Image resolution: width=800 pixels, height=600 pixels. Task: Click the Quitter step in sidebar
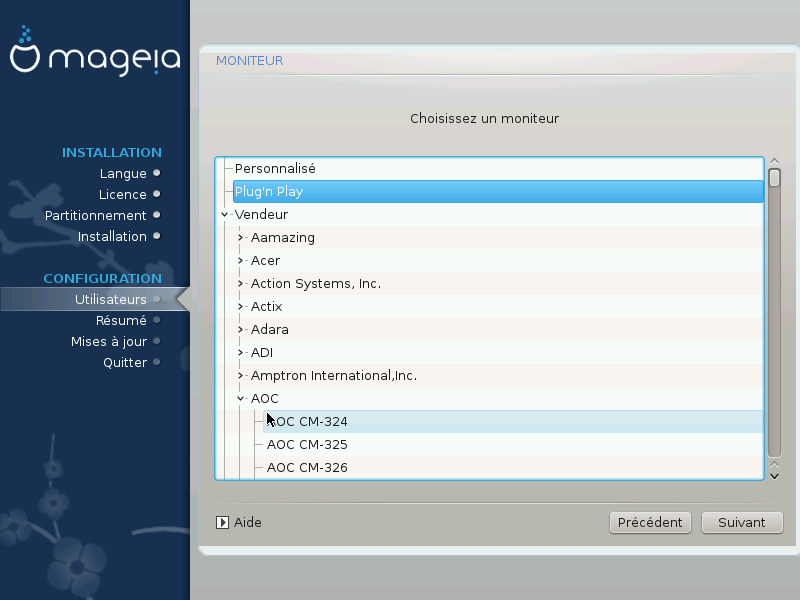(125, 362)
